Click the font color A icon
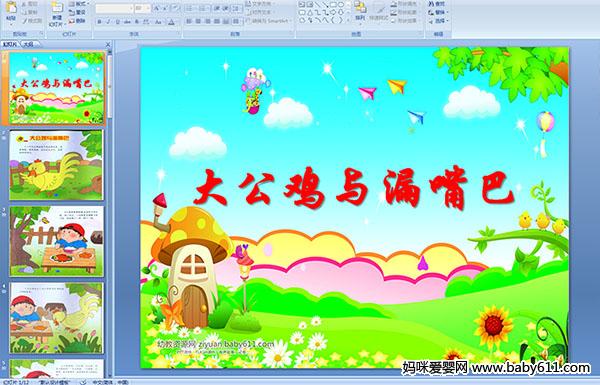 171,22
